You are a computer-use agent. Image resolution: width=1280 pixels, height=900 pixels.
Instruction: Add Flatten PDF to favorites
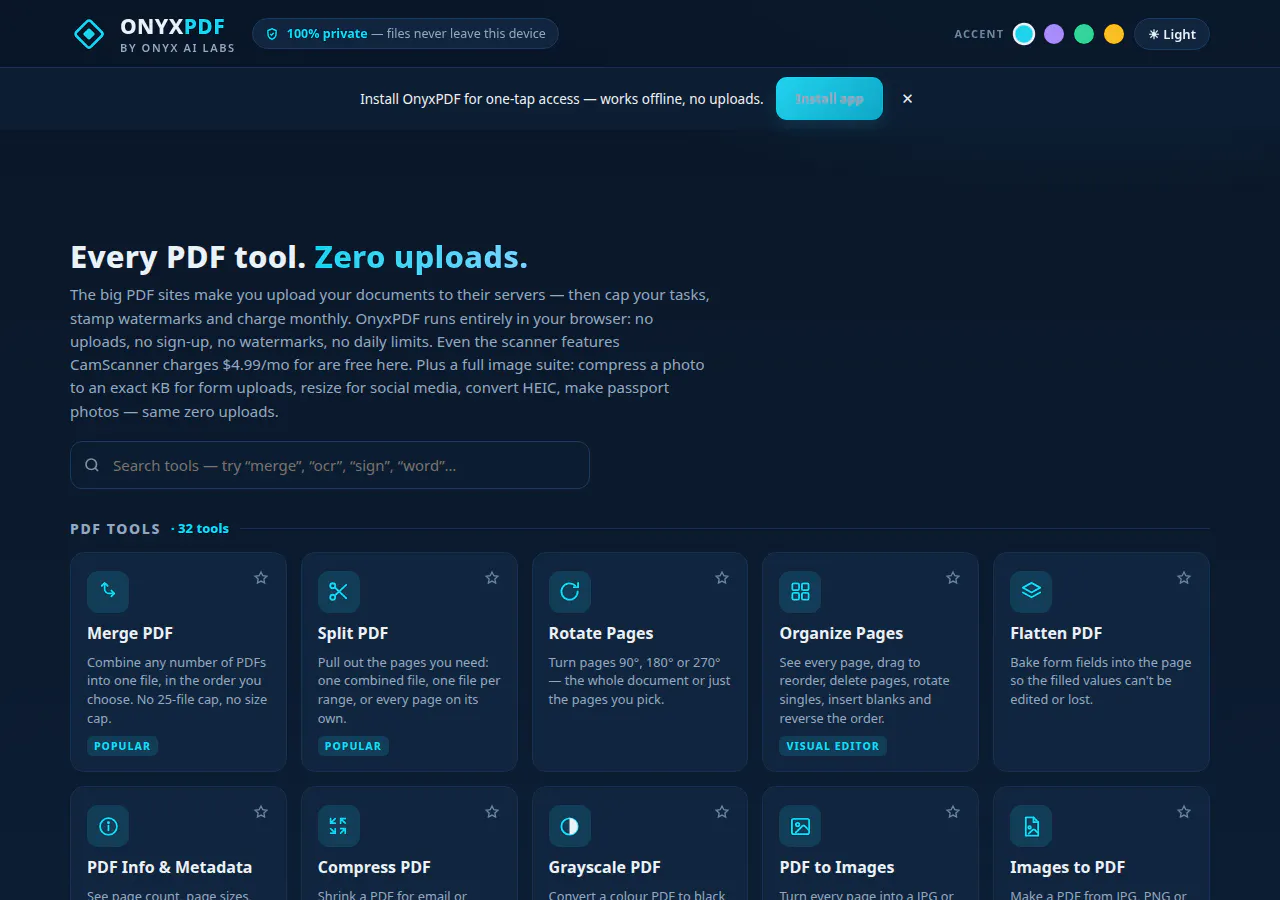(1184, 578)
